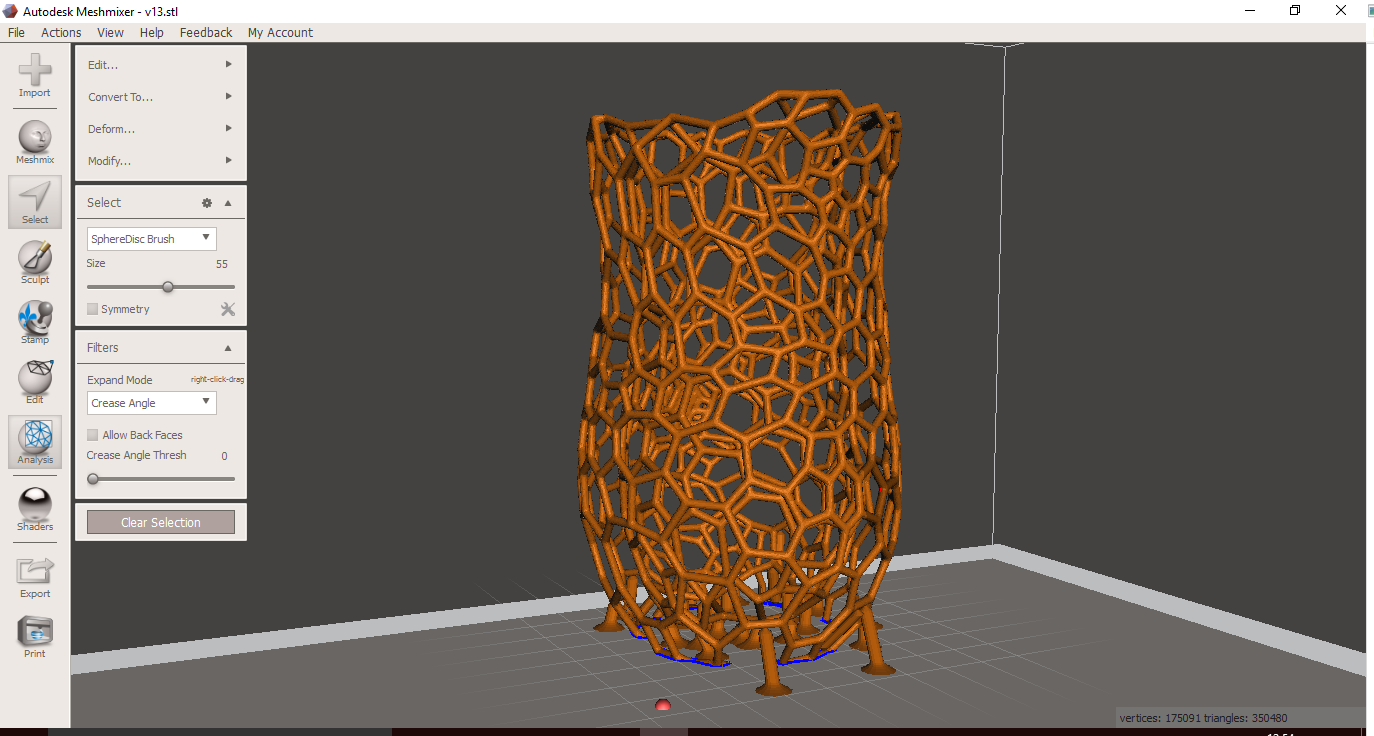
Task: Open the Meshmix library icon
Action: [x=35, y=142]
